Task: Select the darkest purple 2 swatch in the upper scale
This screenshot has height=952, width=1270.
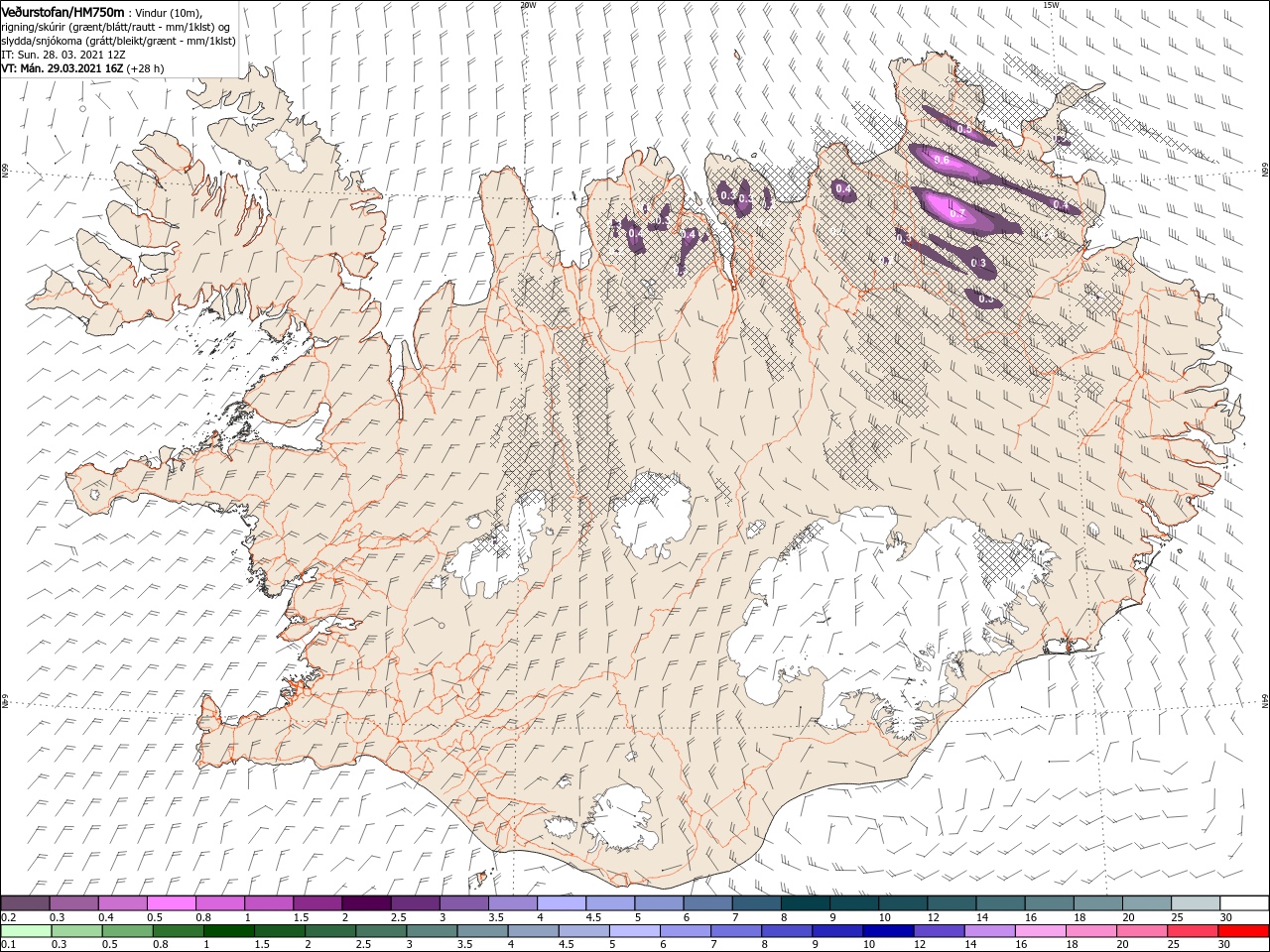Action: point(366,903)
